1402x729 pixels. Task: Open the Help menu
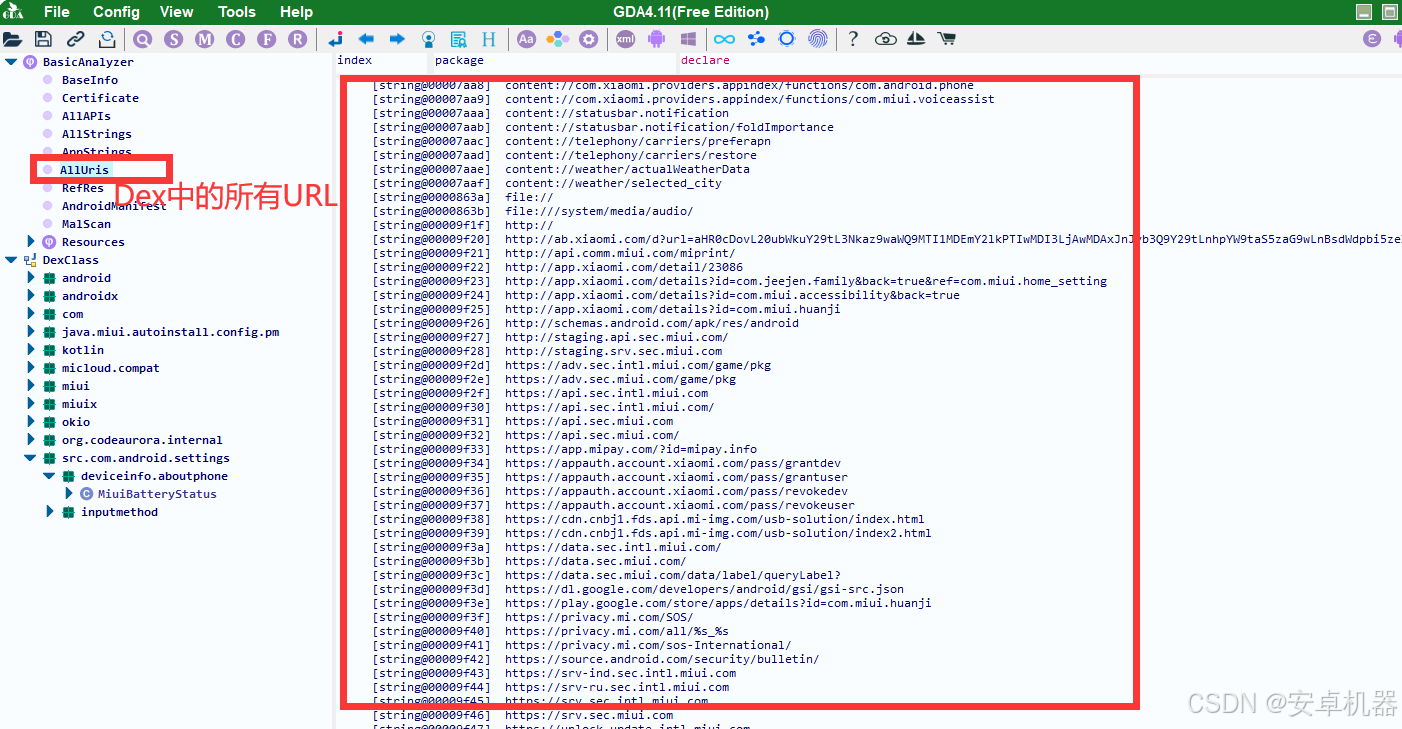(x=296, y=12)
